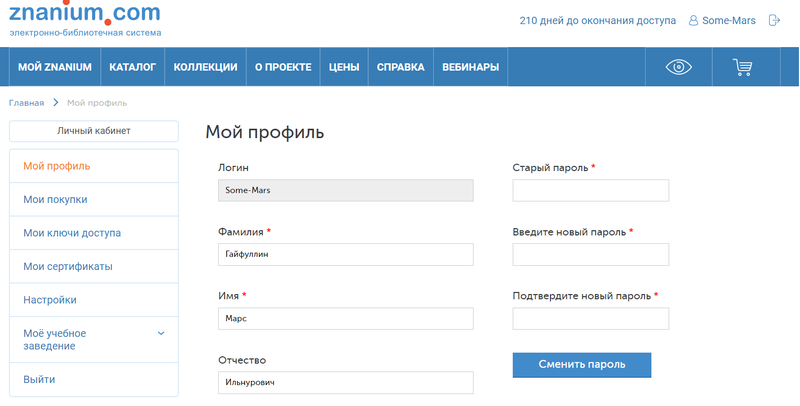Go to the КОЛЛЕКЦИИ section
The width and height of the screenshot is (800, 406).
pyautogui.click(x=205, y=68)
